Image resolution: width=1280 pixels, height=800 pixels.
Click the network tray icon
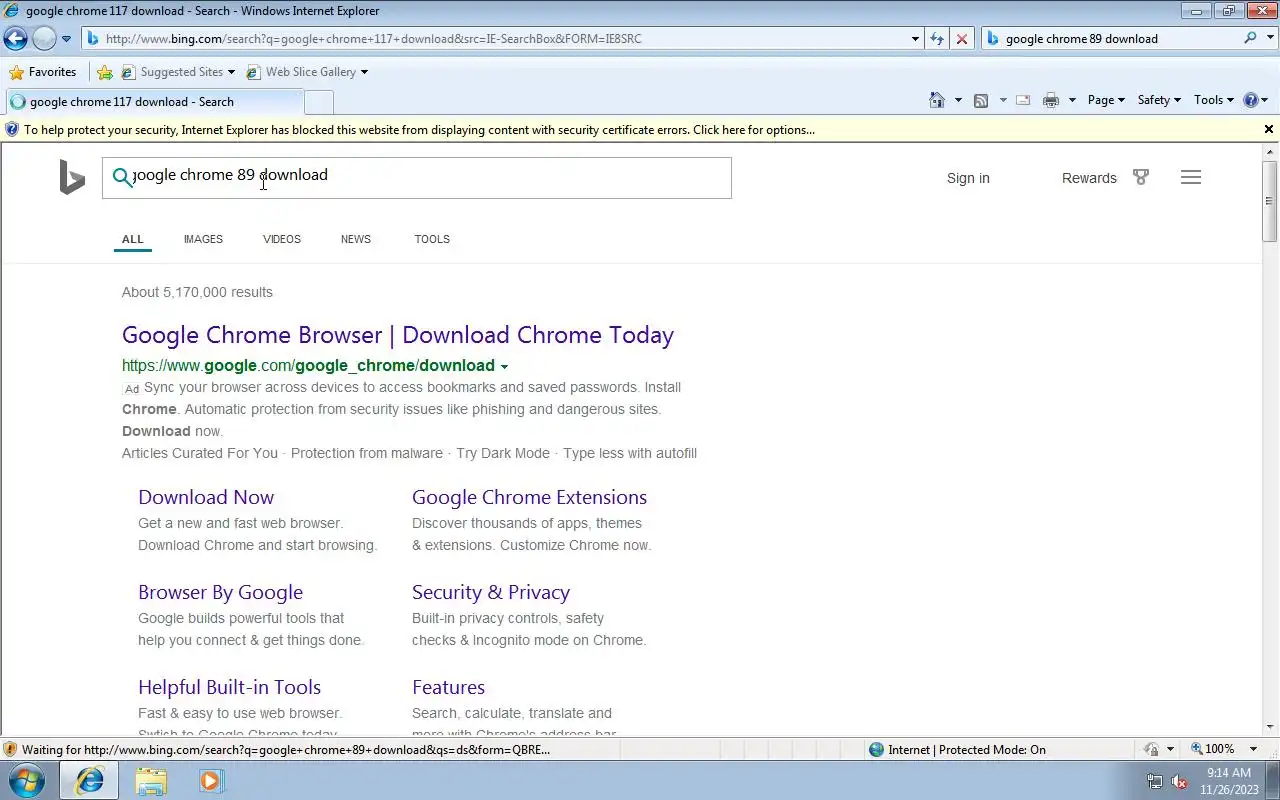[1155, 782]
